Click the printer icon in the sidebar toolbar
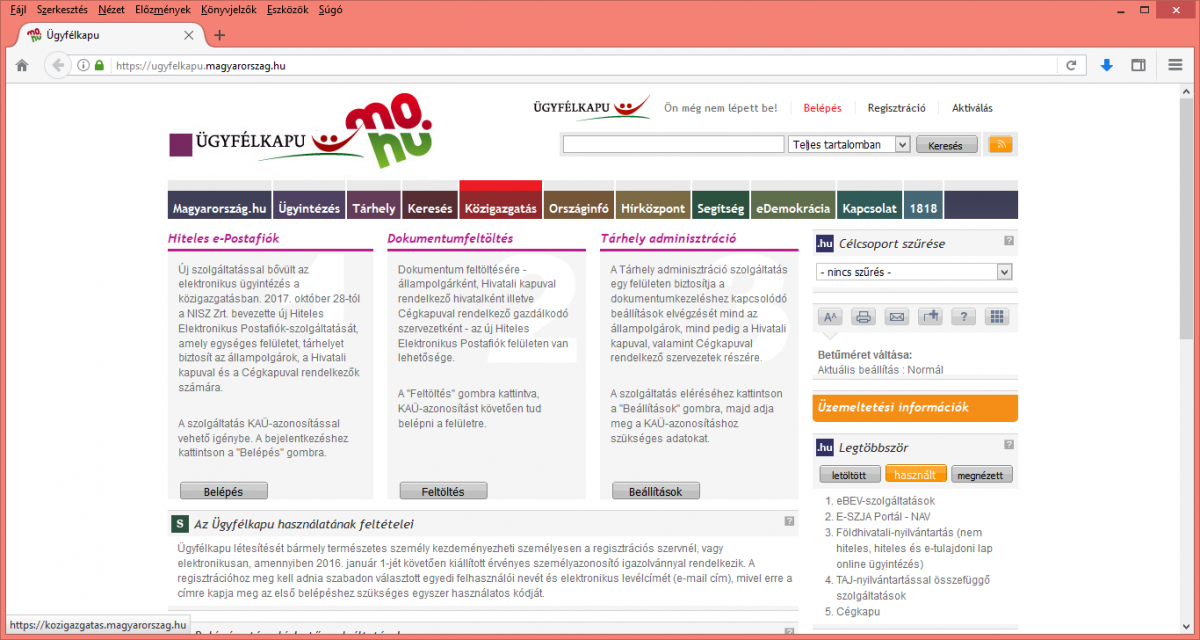This screenshot has width=1200, height=640. pos(864,317)
